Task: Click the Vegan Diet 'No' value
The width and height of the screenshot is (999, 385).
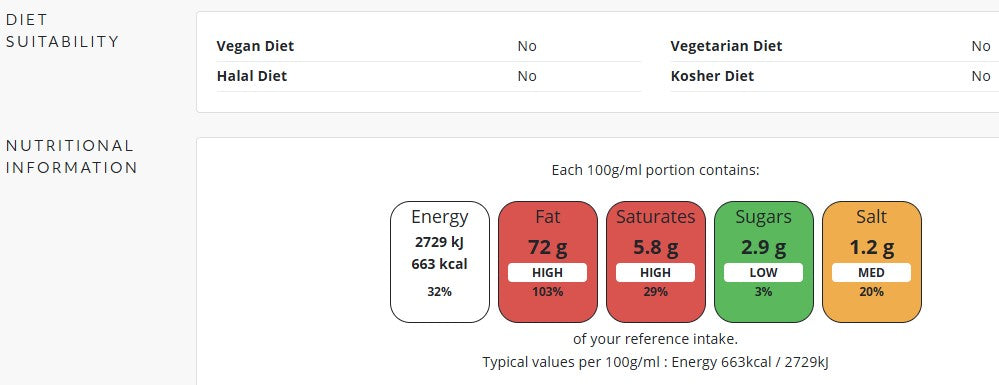Action: [527, 46]
